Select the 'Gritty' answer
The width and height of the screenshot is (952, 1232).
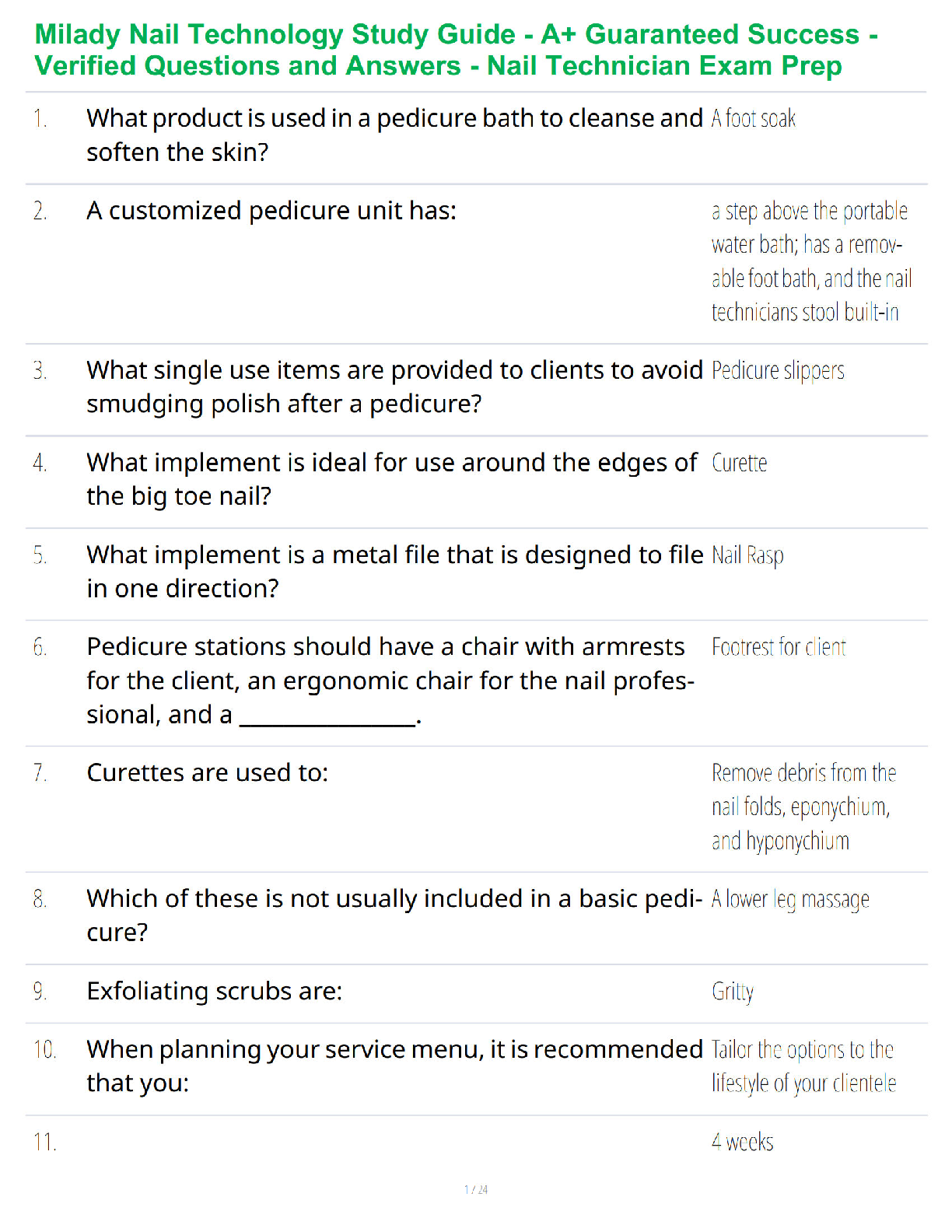pos(733,992)
